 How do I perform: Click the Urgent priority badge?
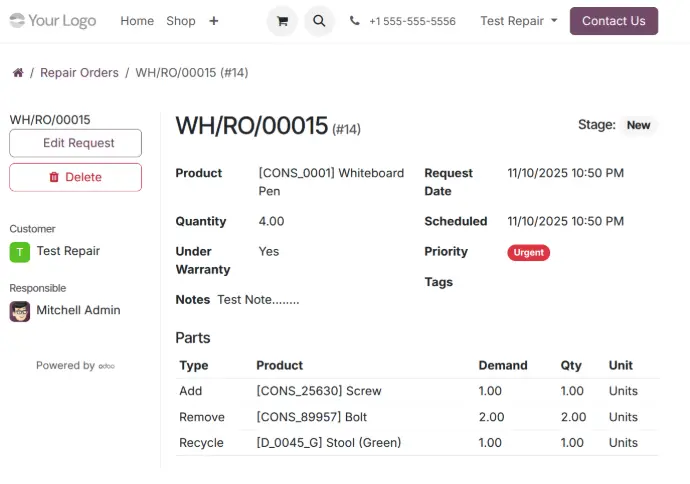[528, 253]
